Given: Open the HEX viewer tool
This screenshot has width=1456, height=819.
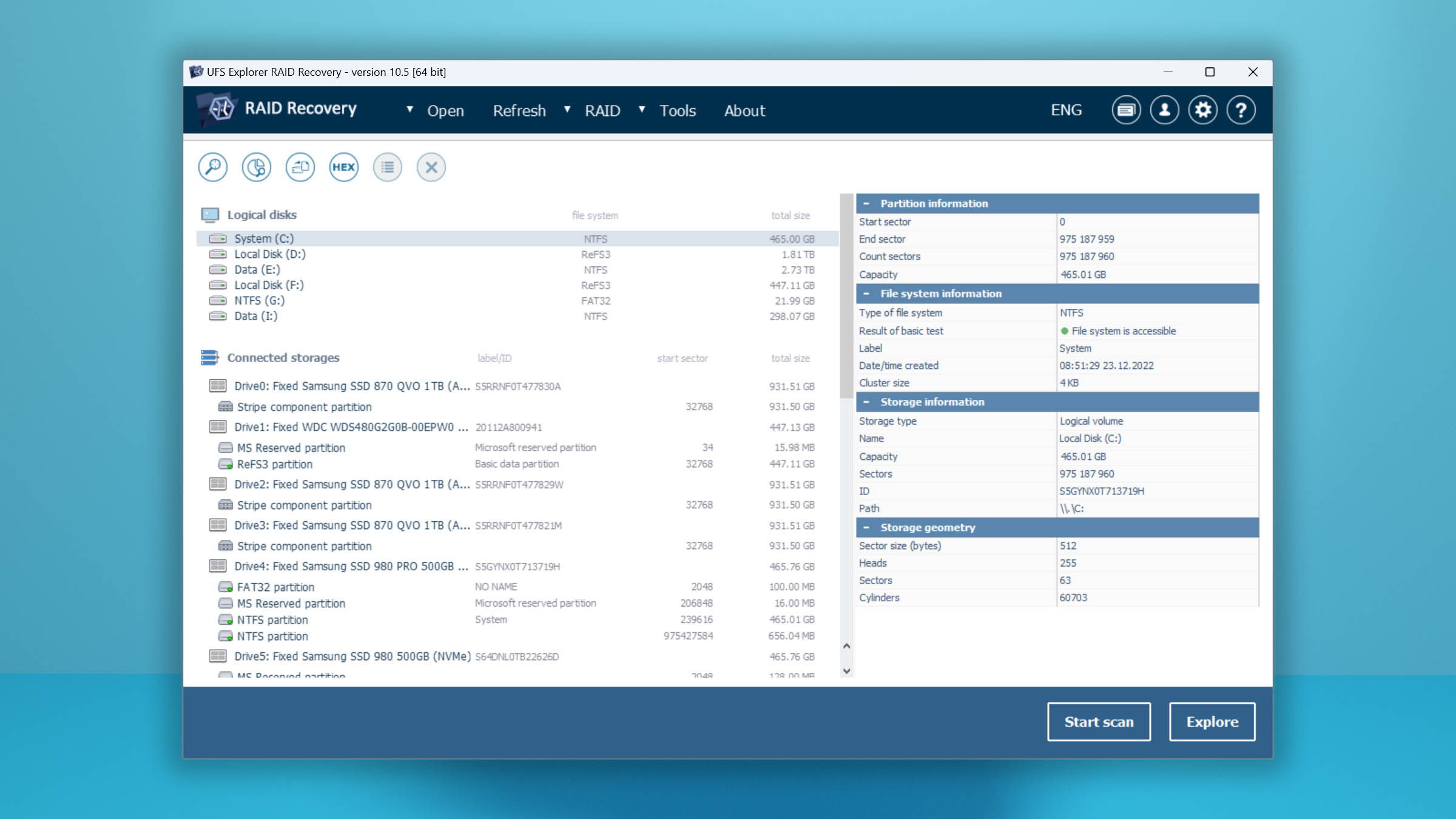Looking at the screenshot, I should click(344, 167).
